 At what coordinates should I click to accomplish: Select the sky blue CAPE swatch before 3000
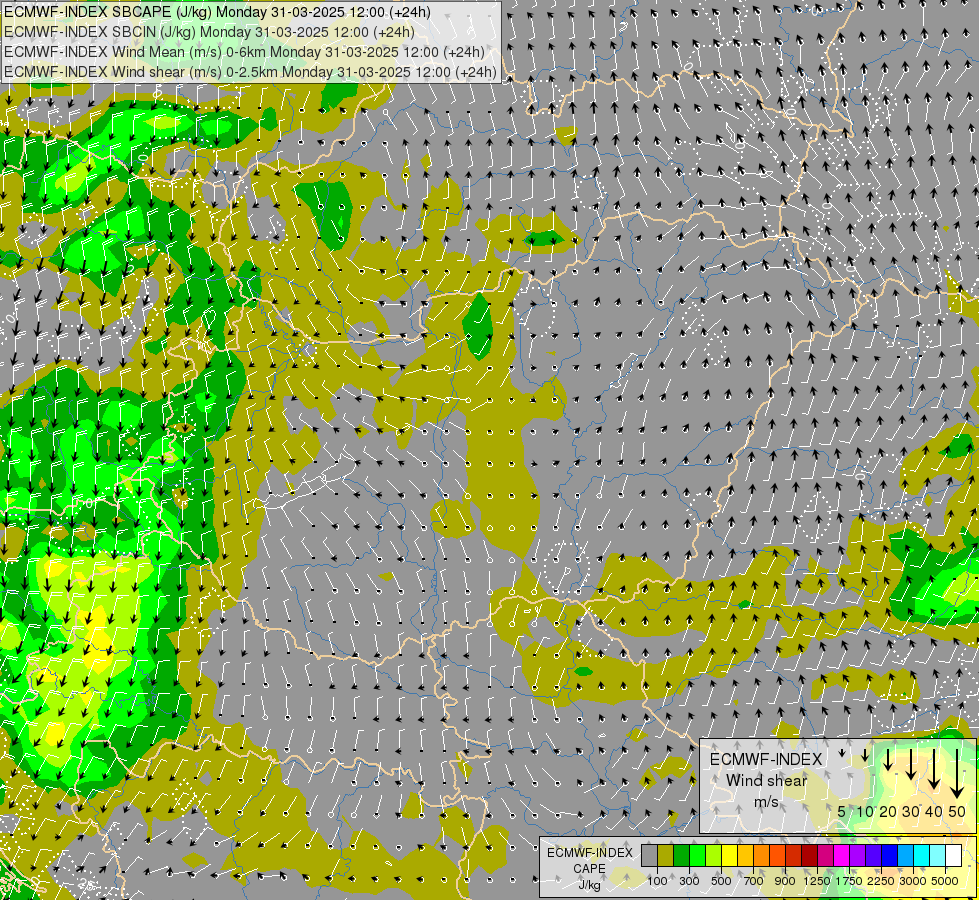(907, 855)
